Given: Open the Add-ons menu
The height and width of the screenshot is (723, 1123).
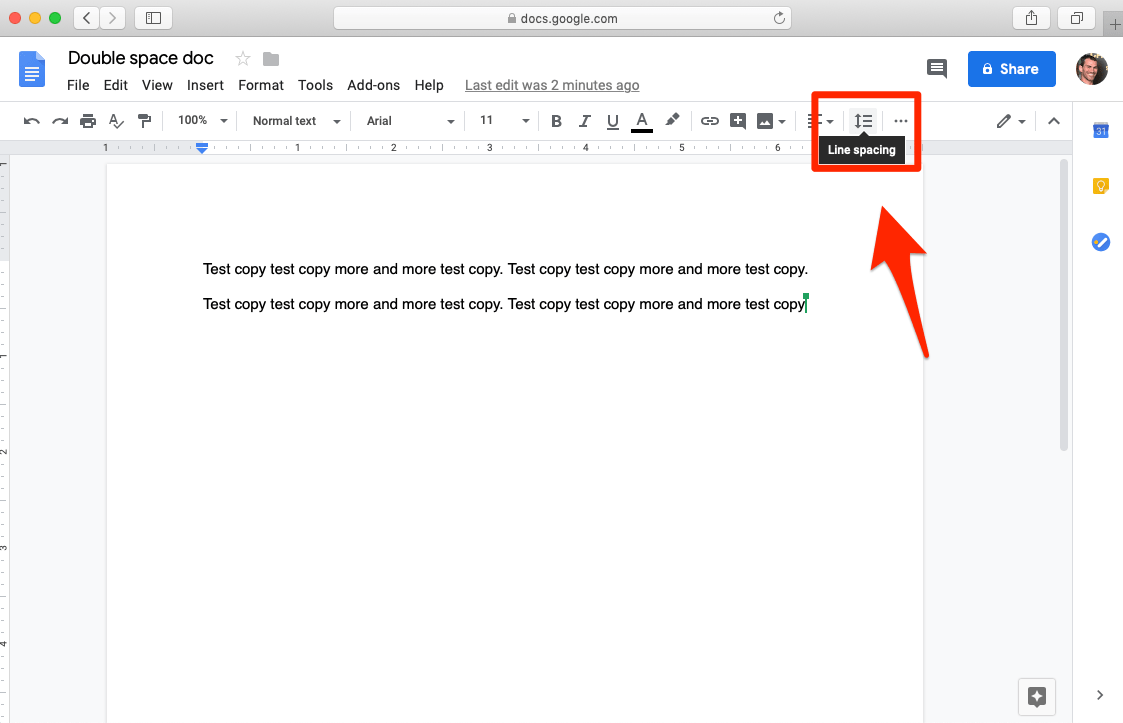Looking at the screenshot, I should 373,85.
